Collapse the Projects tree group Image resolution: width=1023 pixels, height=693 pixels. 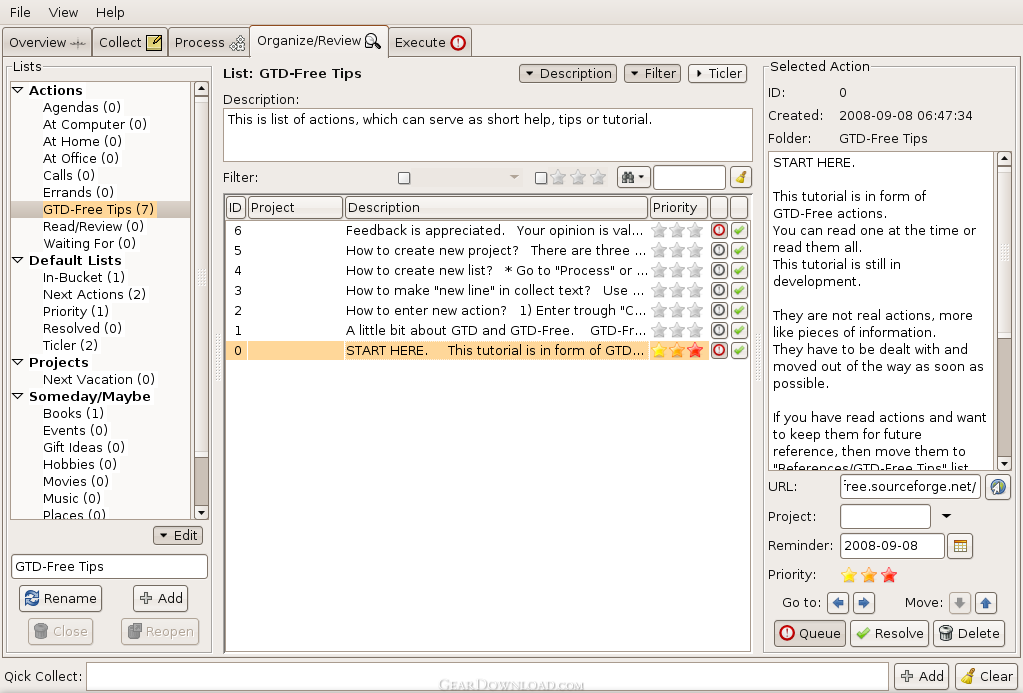click(x=18, y=362)
